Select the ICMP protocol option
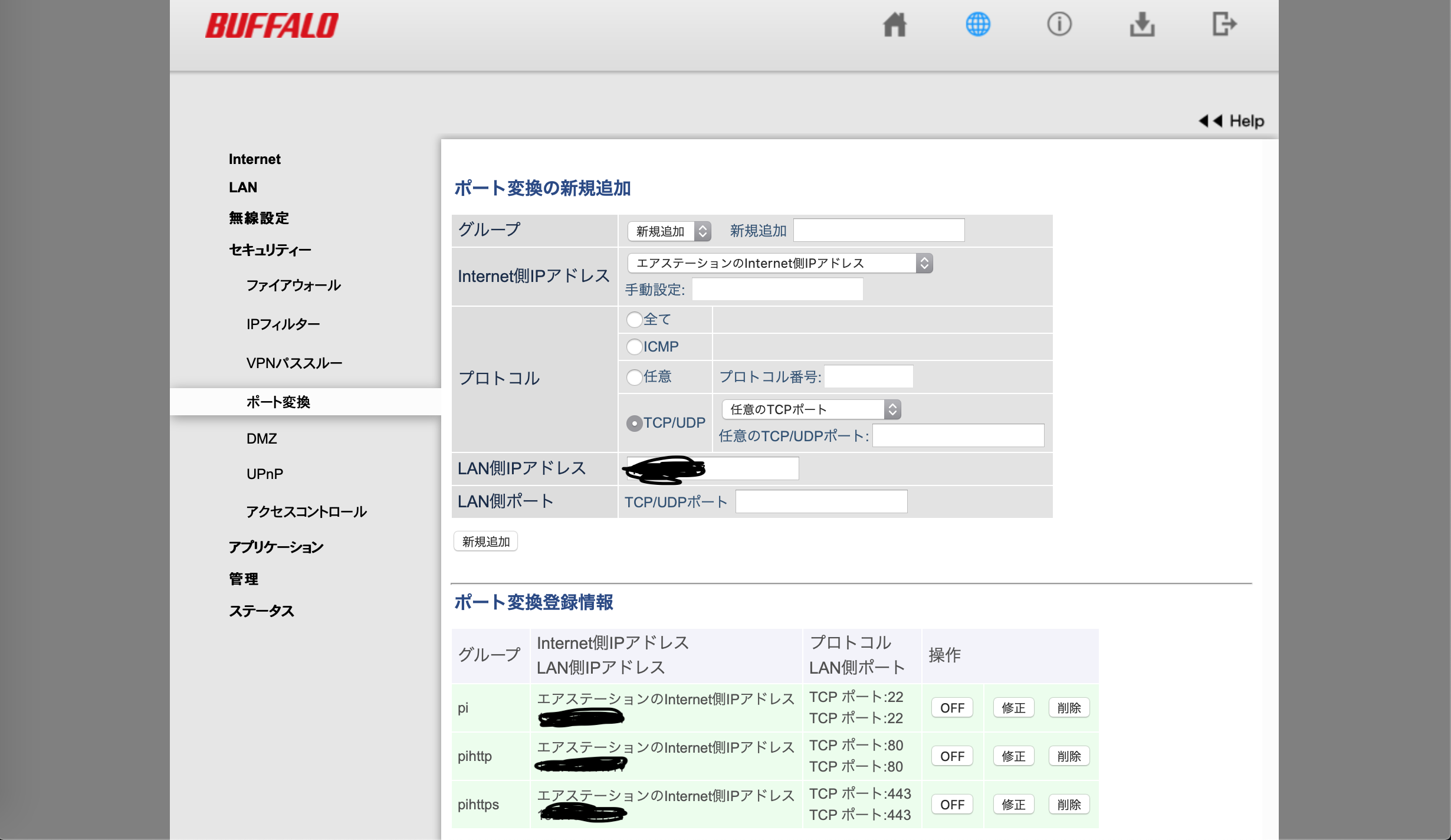1451x840 pixels. click(633, 347)
